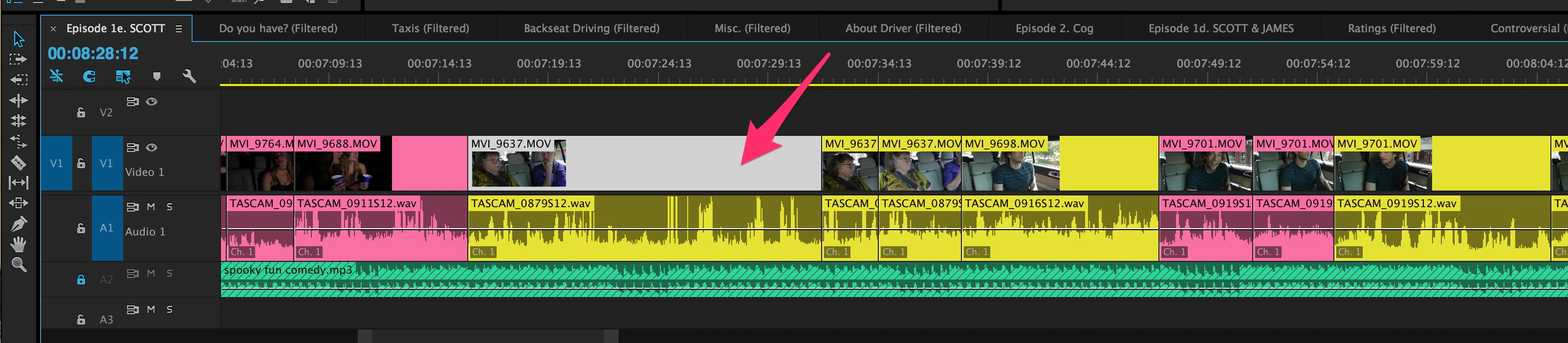Image resolution: width=1568 pixels, height=343 pixels.
Task: Select the MVI_9698.MOV video clip
Action: pos(1060,163)
